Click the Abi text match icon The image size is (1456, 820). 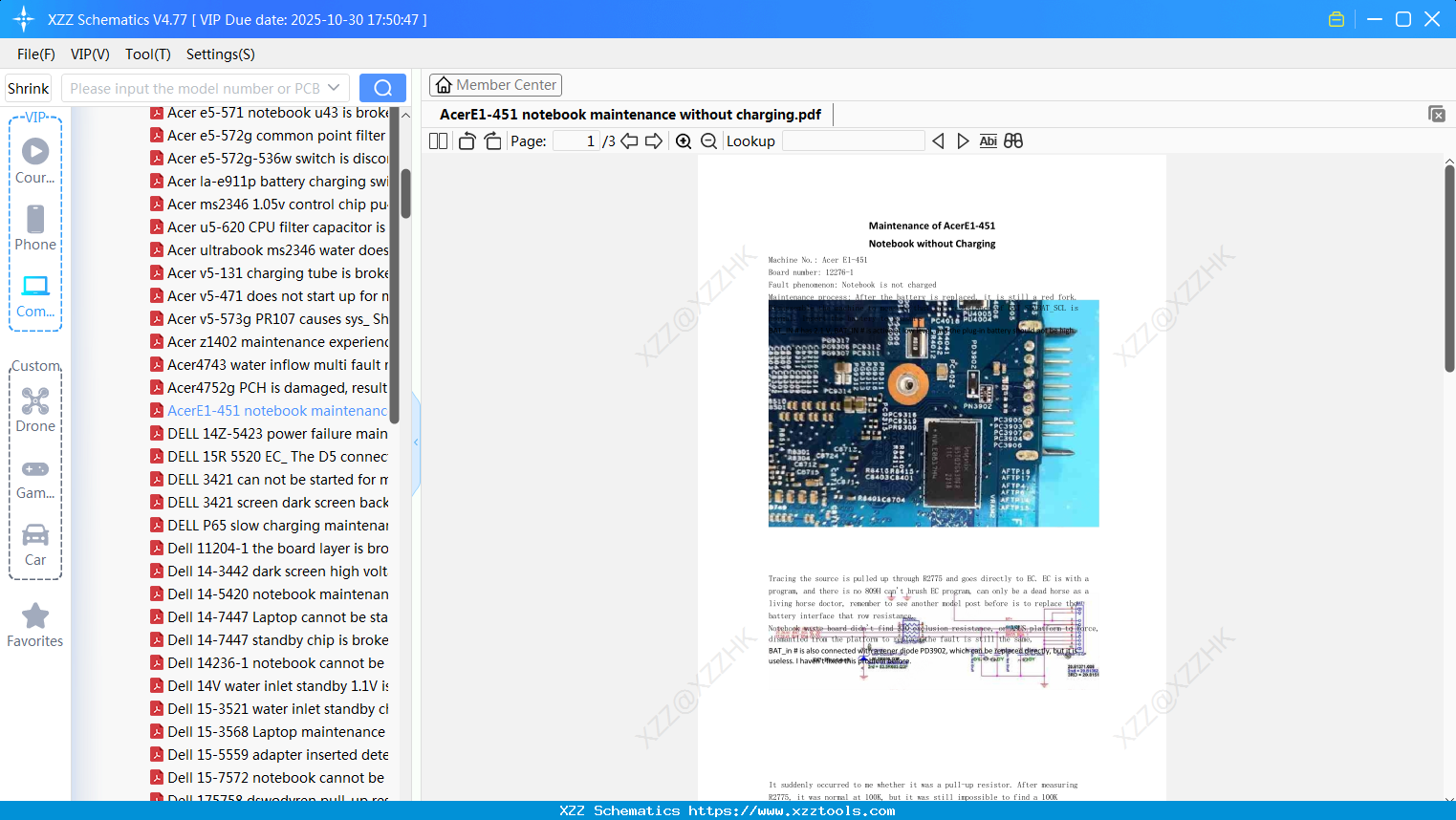tap(989, 141)
